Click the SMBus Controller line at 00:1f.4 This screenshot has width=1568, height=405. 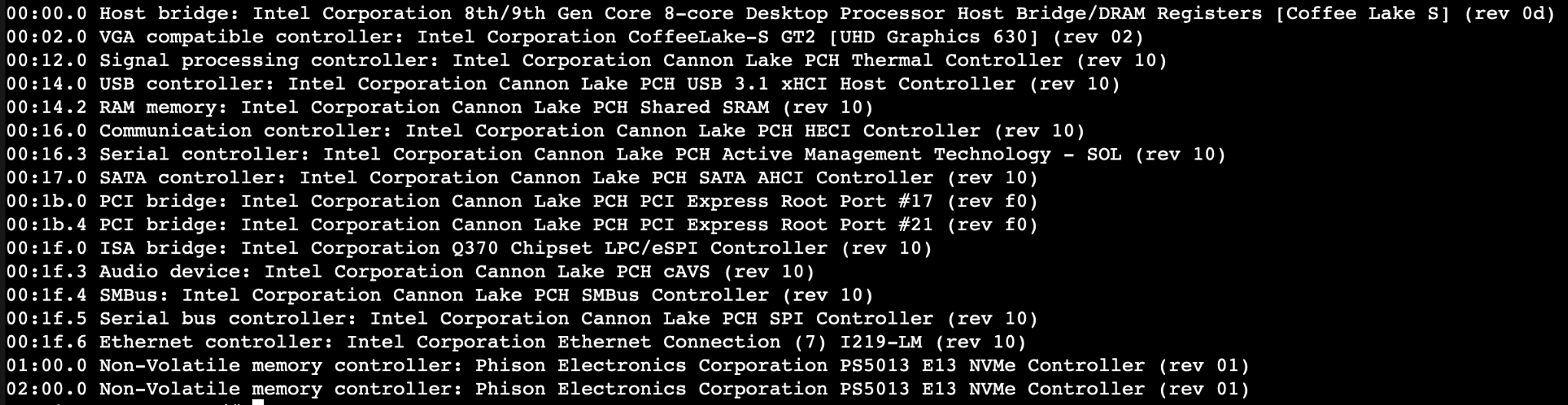click(x=439, y=295)
